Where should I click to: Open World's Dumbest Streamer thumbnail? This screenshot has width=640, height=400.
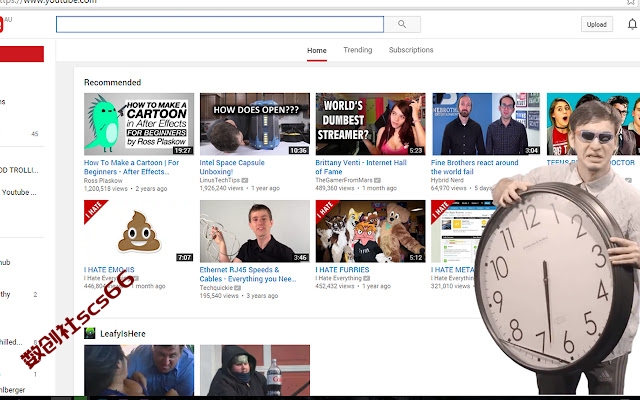point(370,124)
